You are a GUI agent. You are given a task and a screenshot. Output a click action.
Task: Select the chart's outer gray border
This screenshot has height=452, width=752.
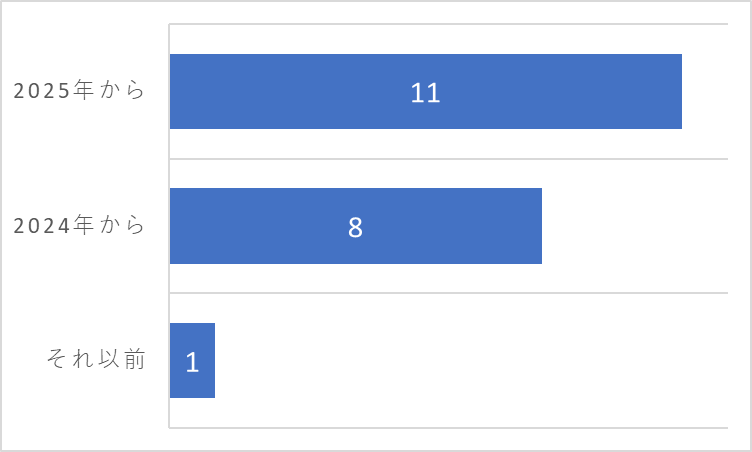click(376, 1)
